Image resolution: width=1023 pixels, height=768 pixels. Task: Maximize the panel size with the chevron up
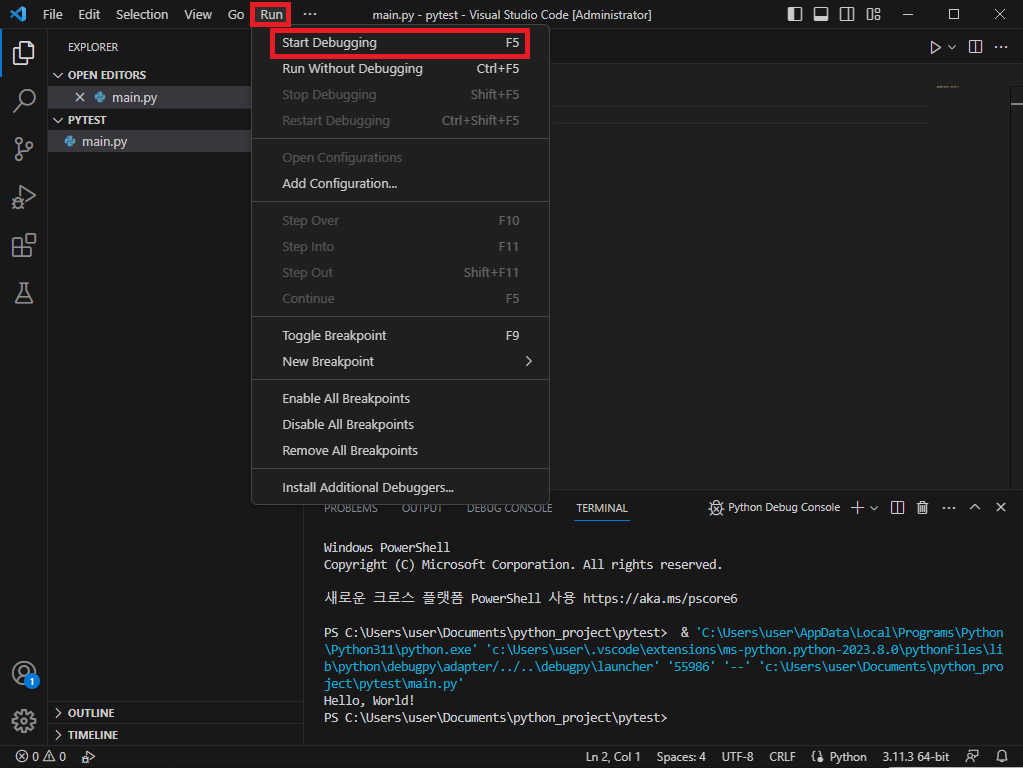pyautogui.click(x=975, y=508)
